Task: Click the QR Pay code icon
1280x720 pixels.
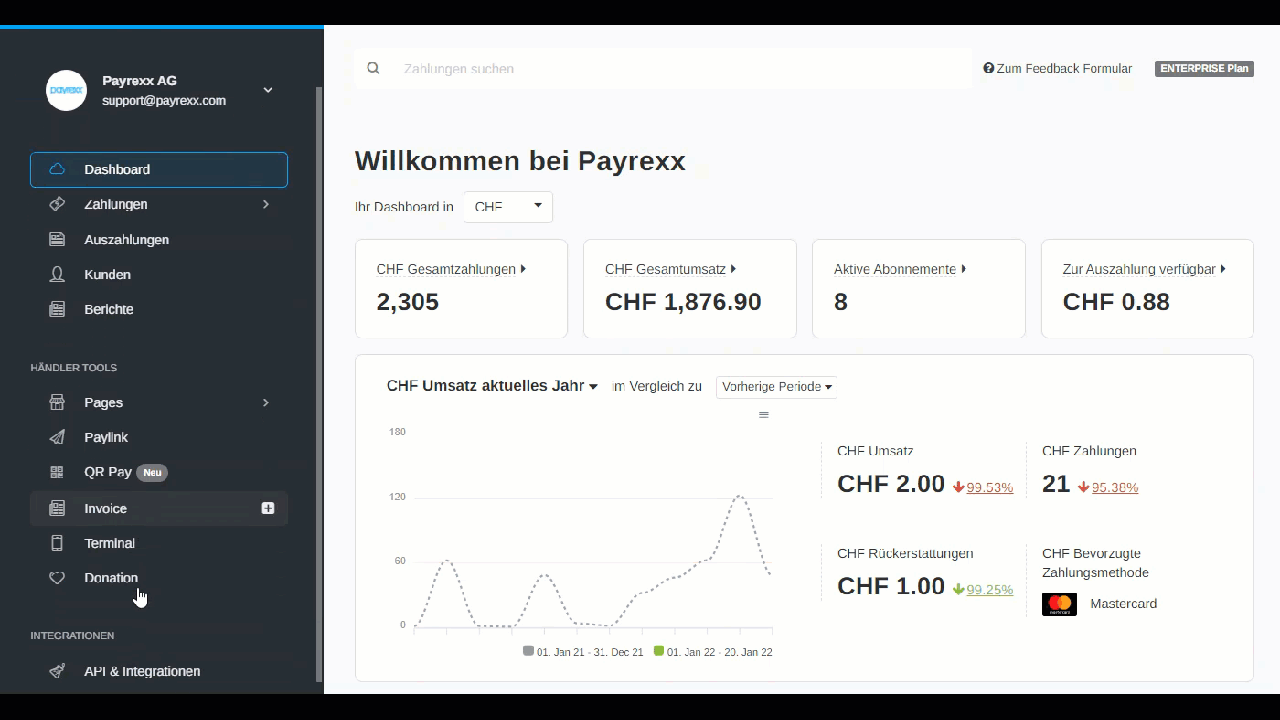Action: coord(57,472)
